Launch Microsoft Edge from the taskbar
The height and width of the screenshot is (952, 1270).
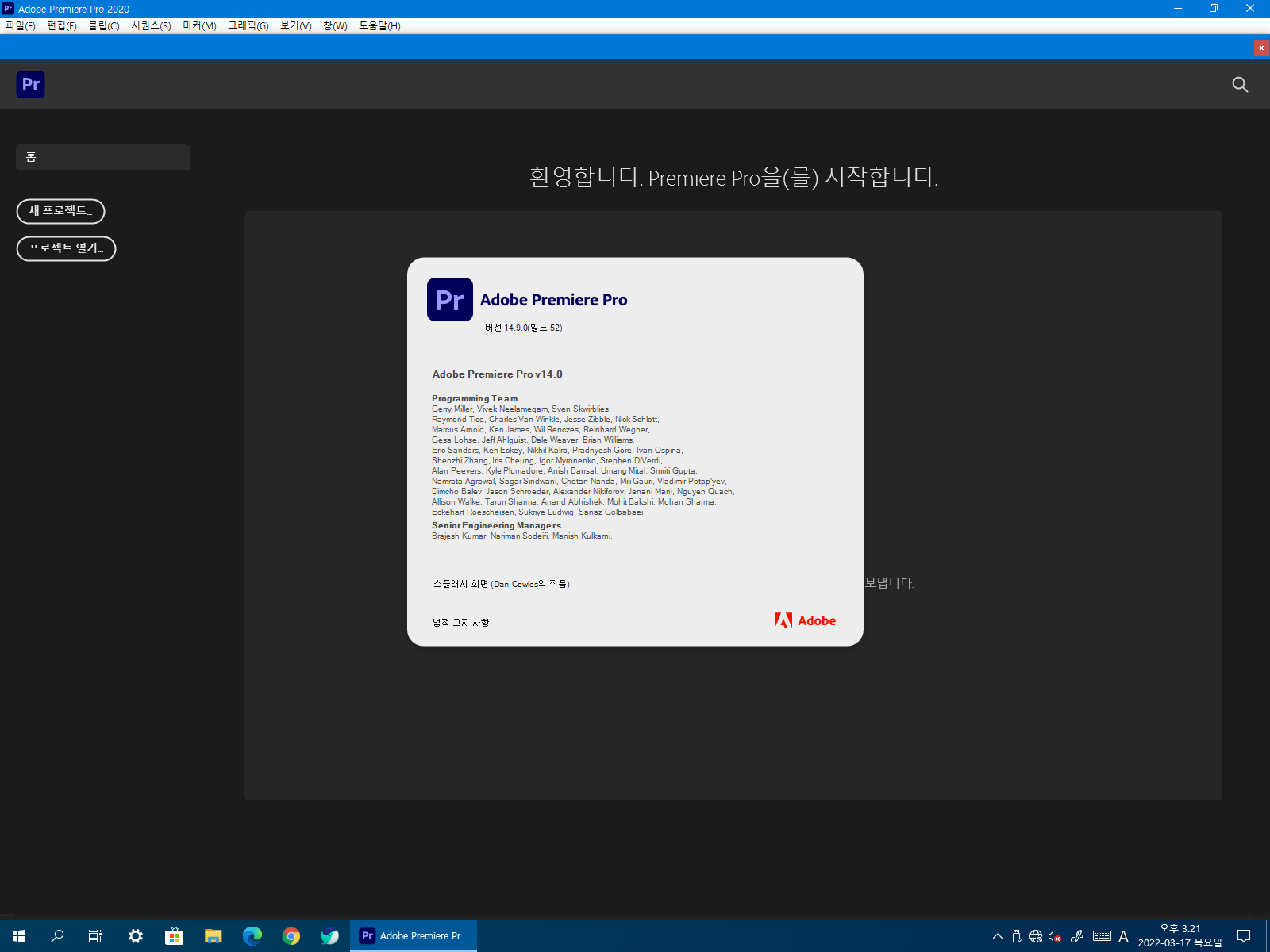pyautogui.click(x=252, y=936)
